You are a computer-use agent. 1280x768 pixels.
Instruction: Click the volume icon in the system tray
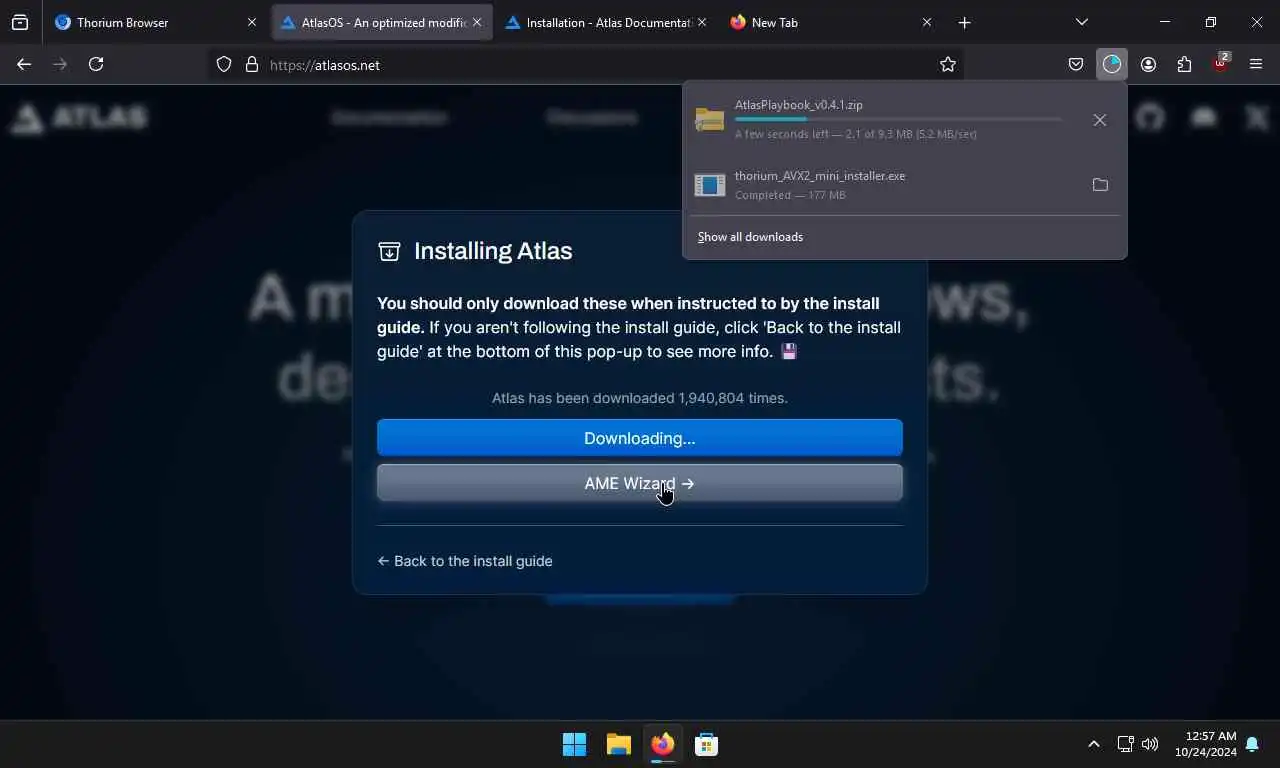(1150, 744)
